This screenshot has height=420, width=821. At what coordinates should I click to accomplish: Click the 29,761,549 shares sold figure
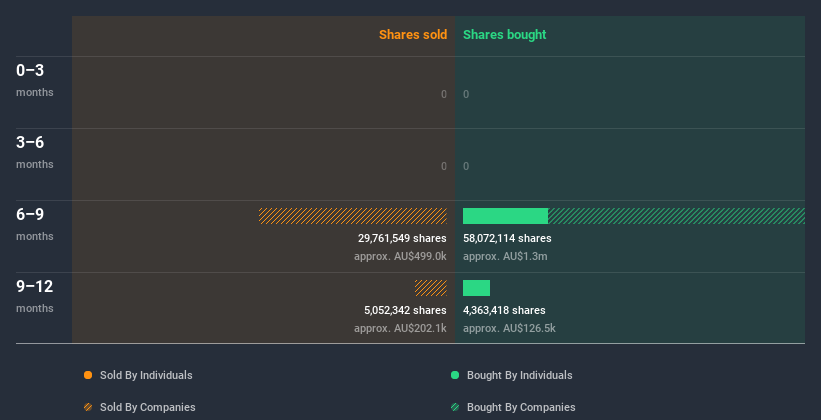click(x=402, y=238)
